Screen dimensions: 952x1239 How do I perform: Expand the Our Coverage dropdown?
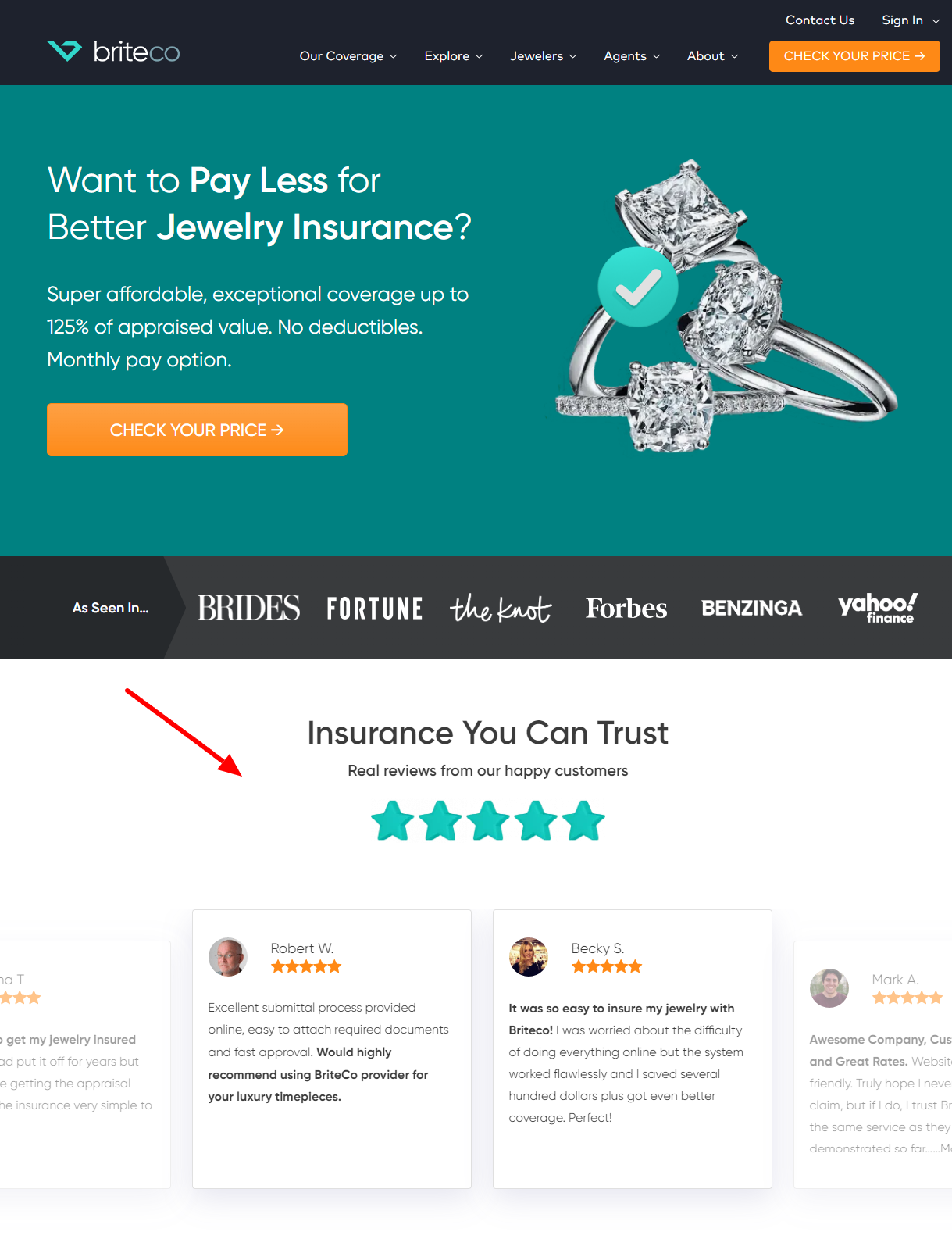coord(348,56)
